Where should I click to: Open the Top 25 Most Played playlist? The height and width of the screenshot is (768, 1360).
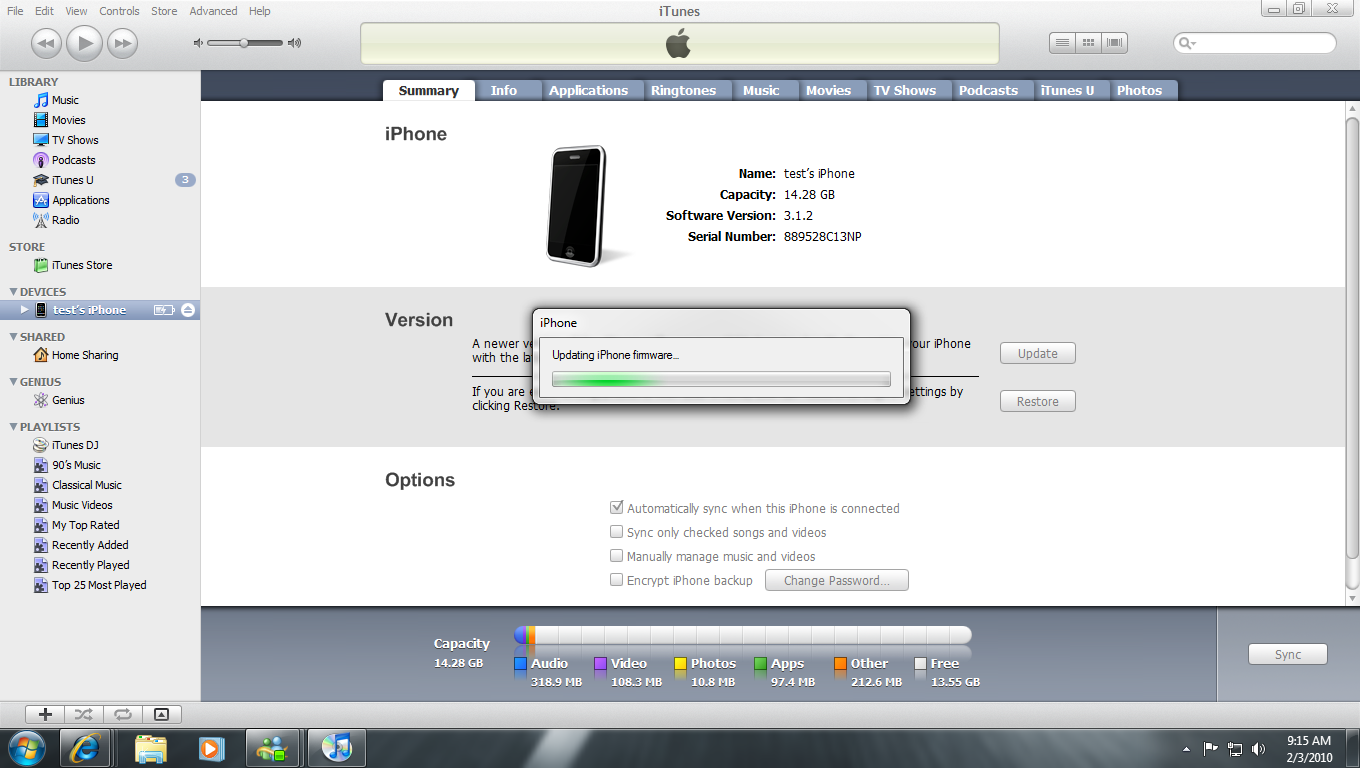click(90, 585)
